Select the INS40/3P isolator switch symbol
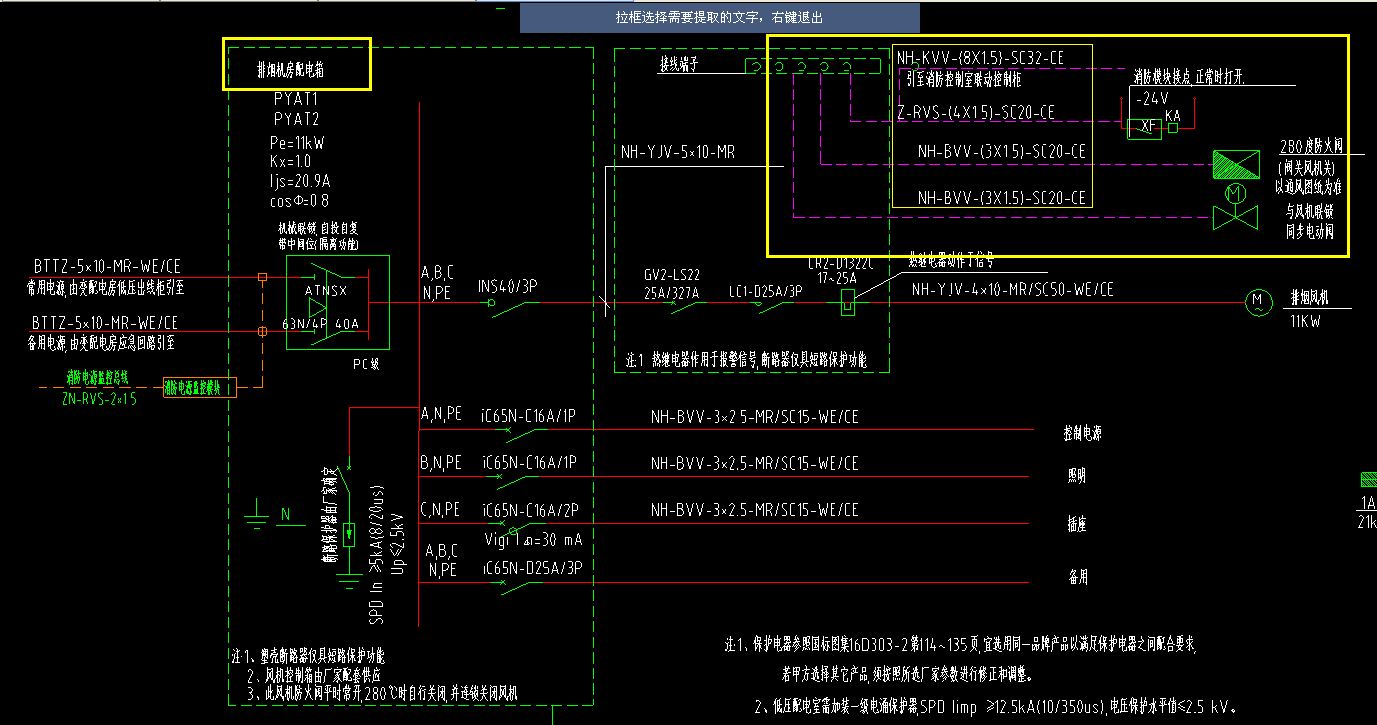The width and height of the screenshot is (1377, 725). pyautogui.click(x=513, y=305)
